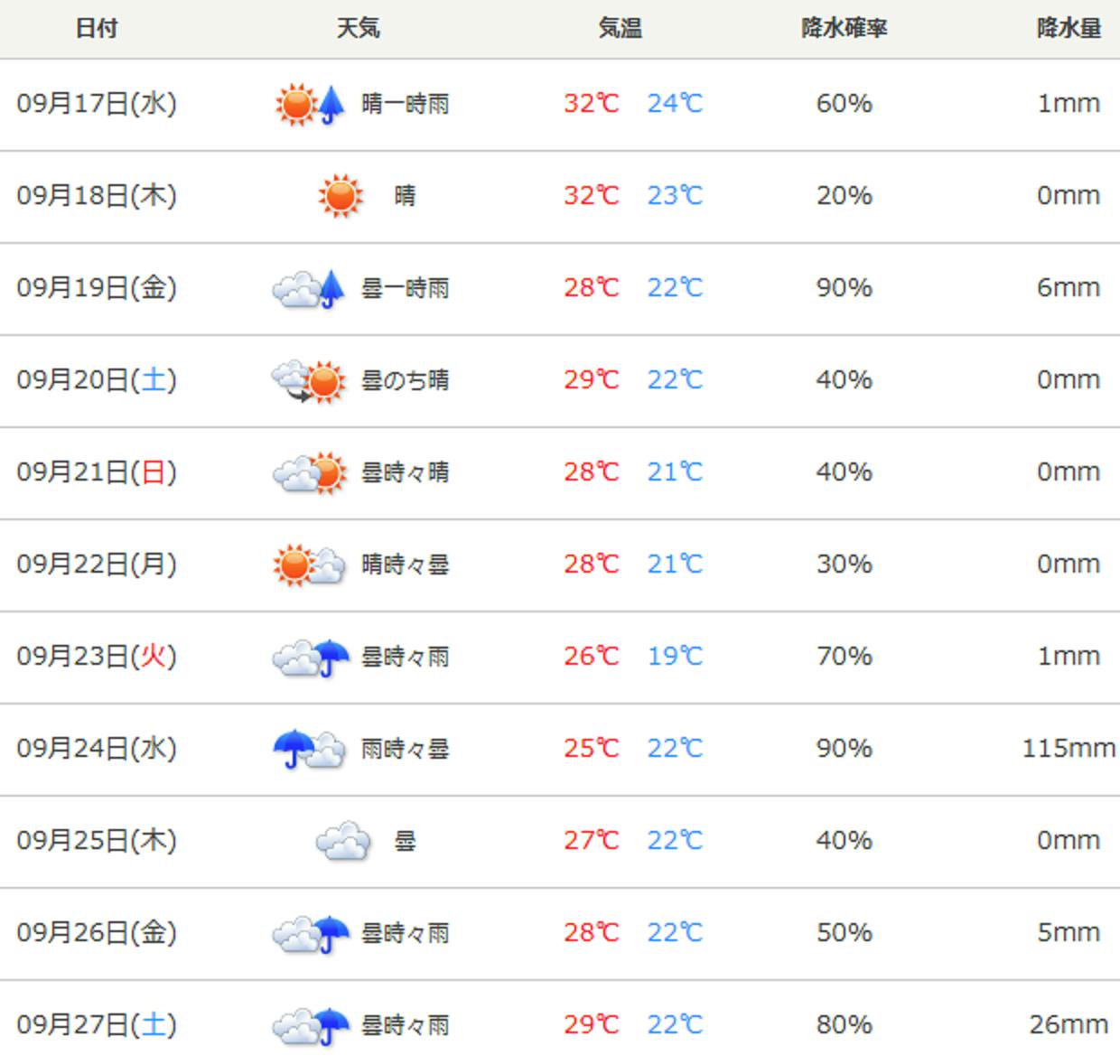Click the 晴一時雨 weather text

point(405,105)
